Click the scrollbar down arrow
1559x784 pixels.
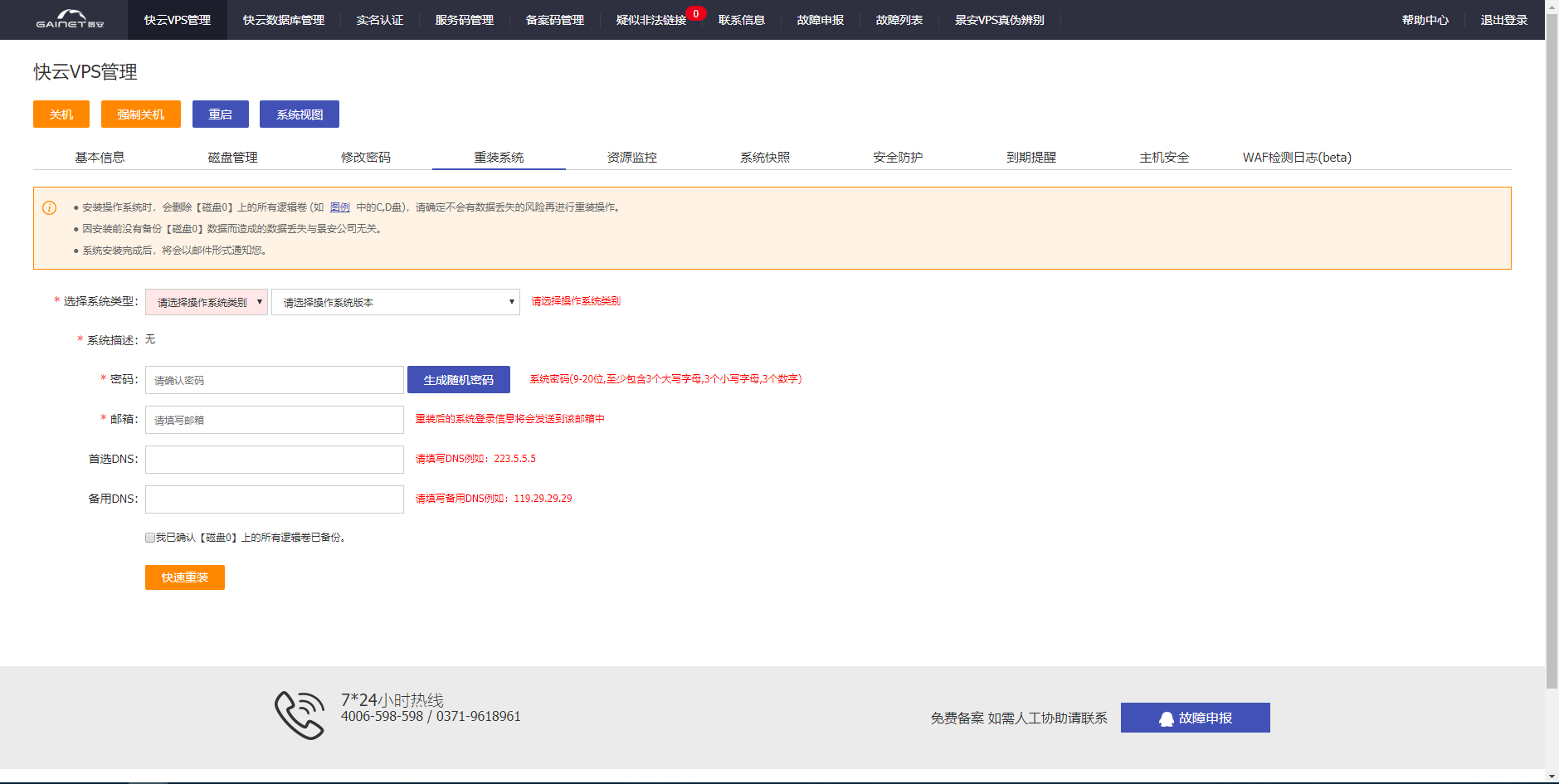pyautogui.click(x=1552, y=777)
